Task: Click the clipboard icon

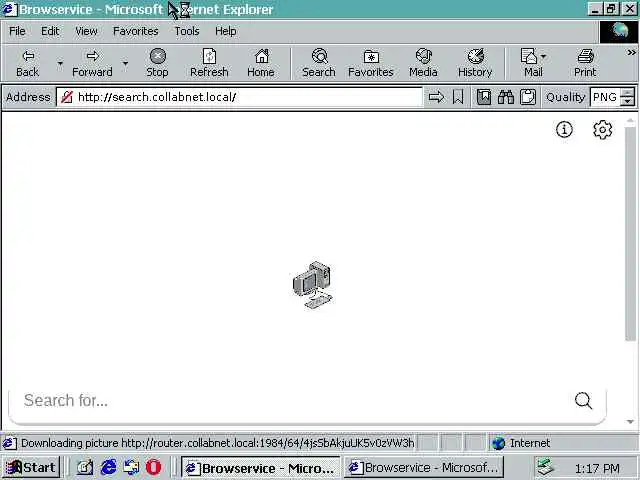Action: [x=528, y=97]
